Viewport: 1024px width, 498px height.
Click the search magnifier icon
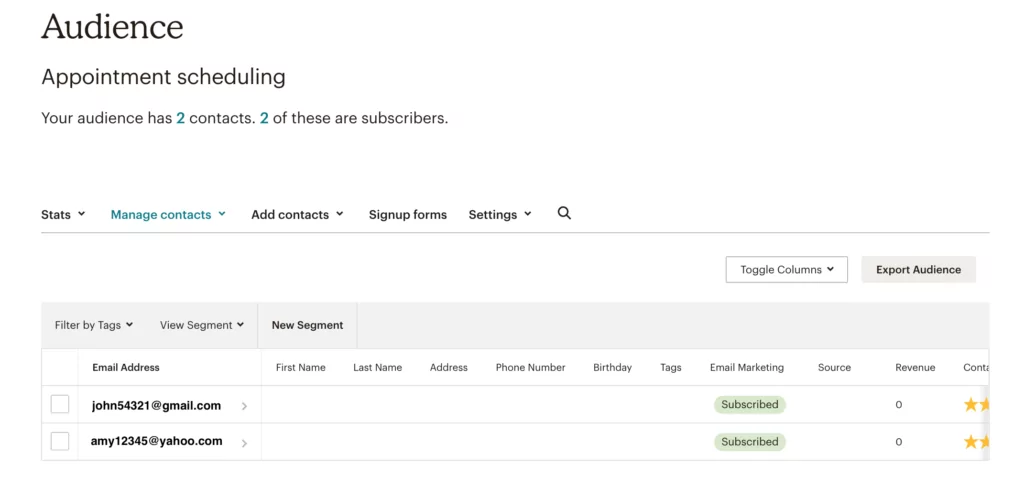pyautogui.click(x=564, y=213)
